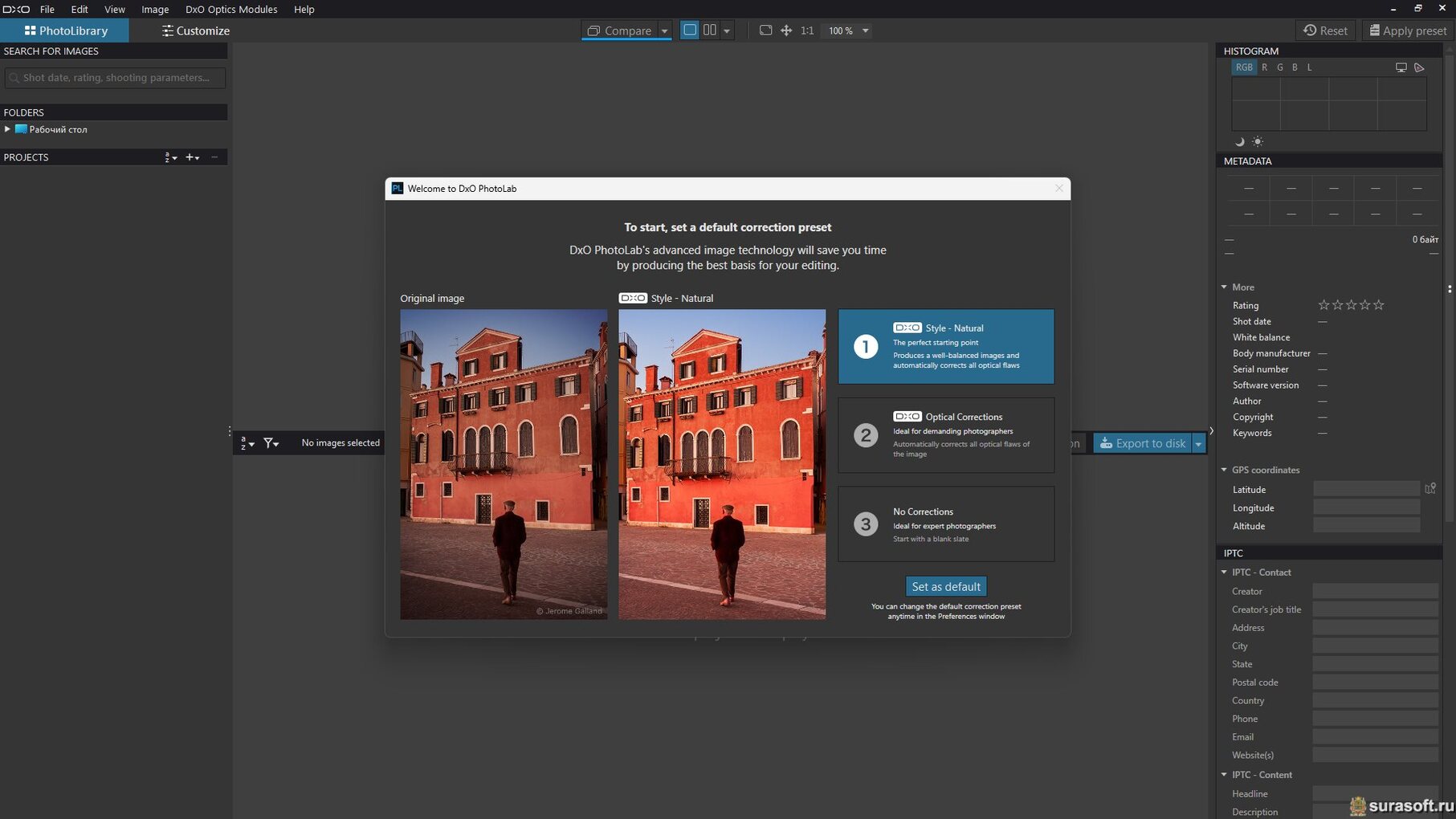The image size is (1456, 819).
Task: Select the R histogram channel
Action: click(x=1264, y=67)
